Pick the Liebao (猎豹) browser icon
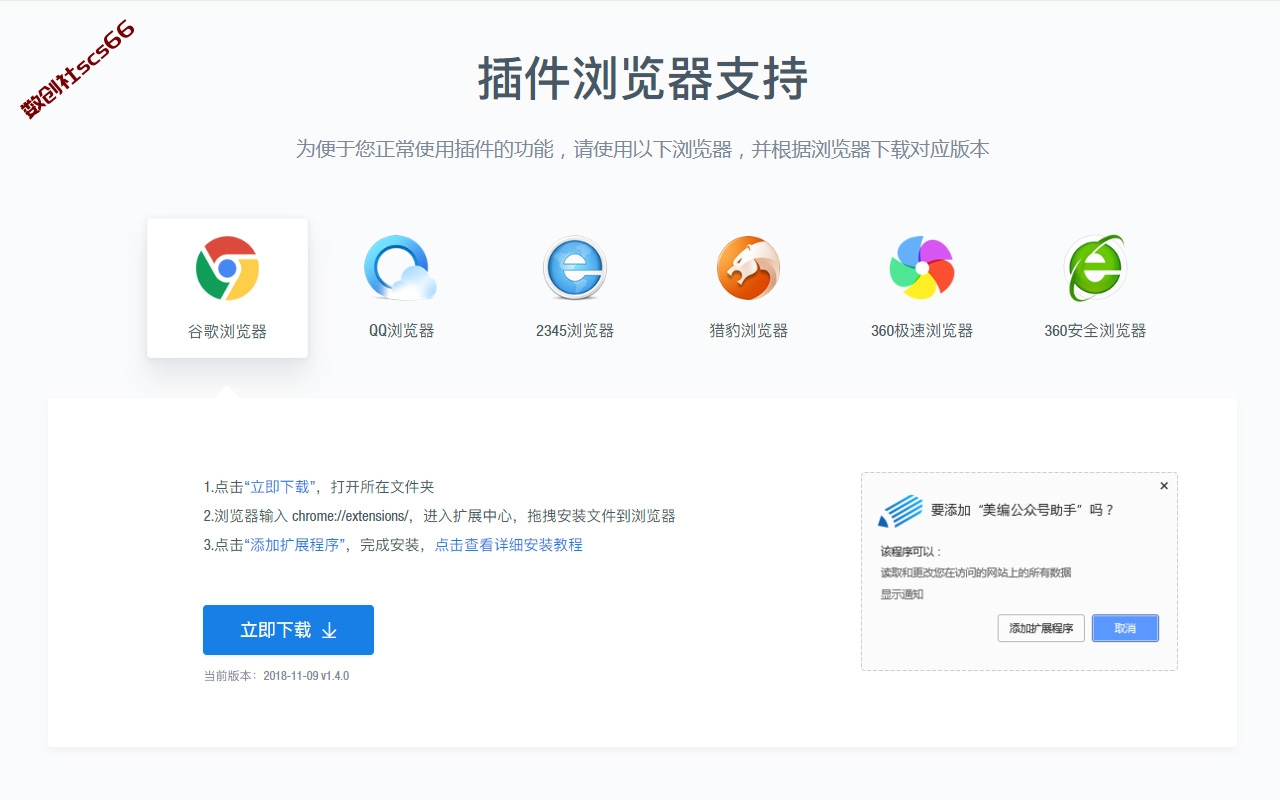1280x800 pixels. [748, 268]
